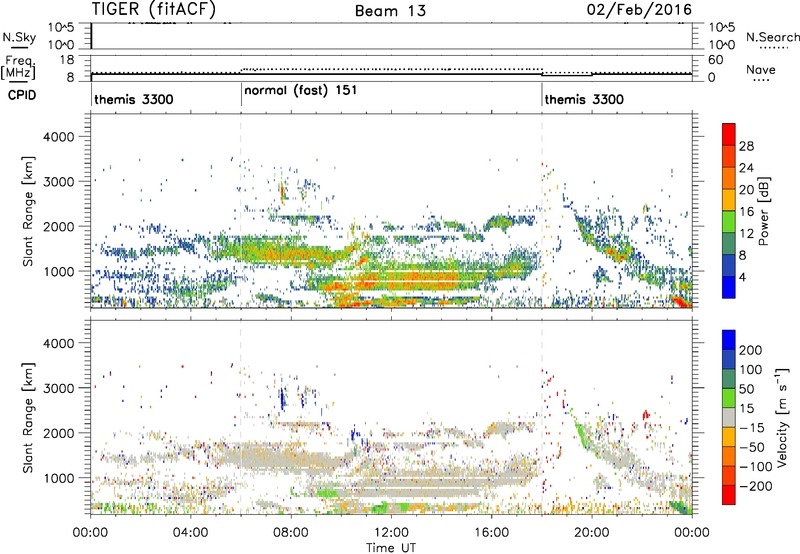Click the Nave legend label
The height and width of the screenshot is (554, 800).
[761, 69]
